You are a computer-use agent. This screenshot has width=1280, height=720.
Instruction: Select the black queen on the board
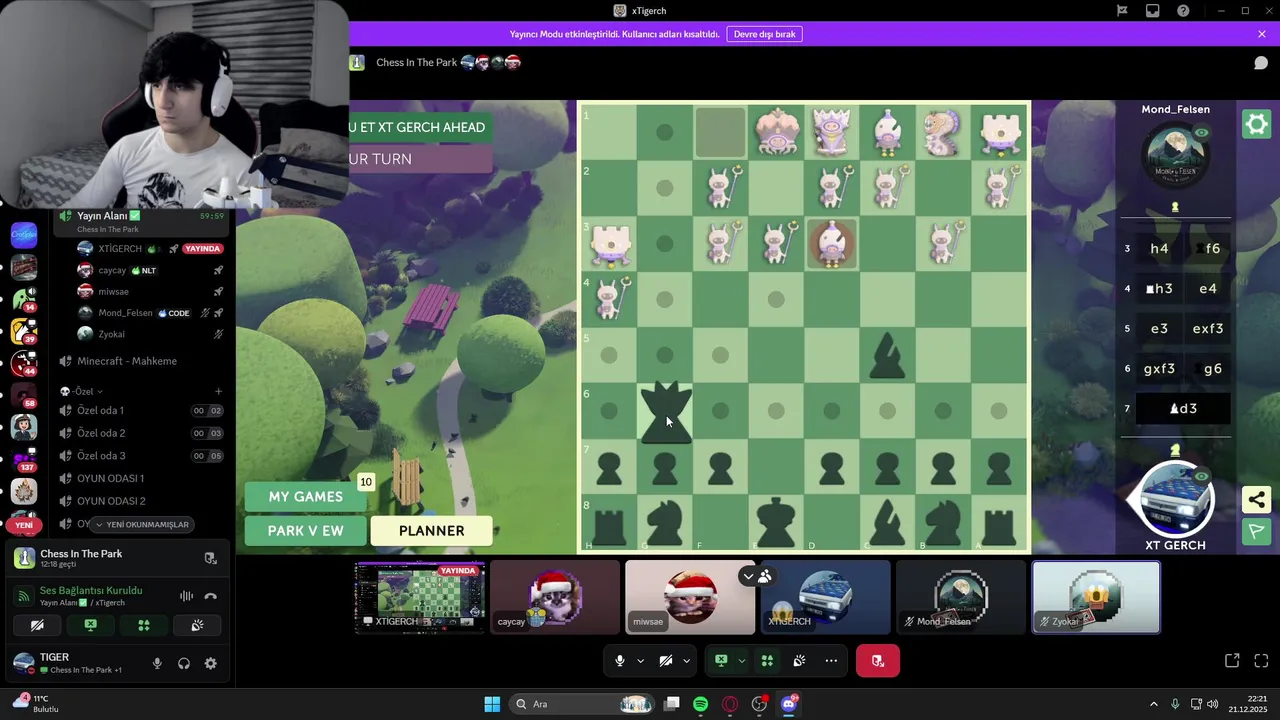665,411
